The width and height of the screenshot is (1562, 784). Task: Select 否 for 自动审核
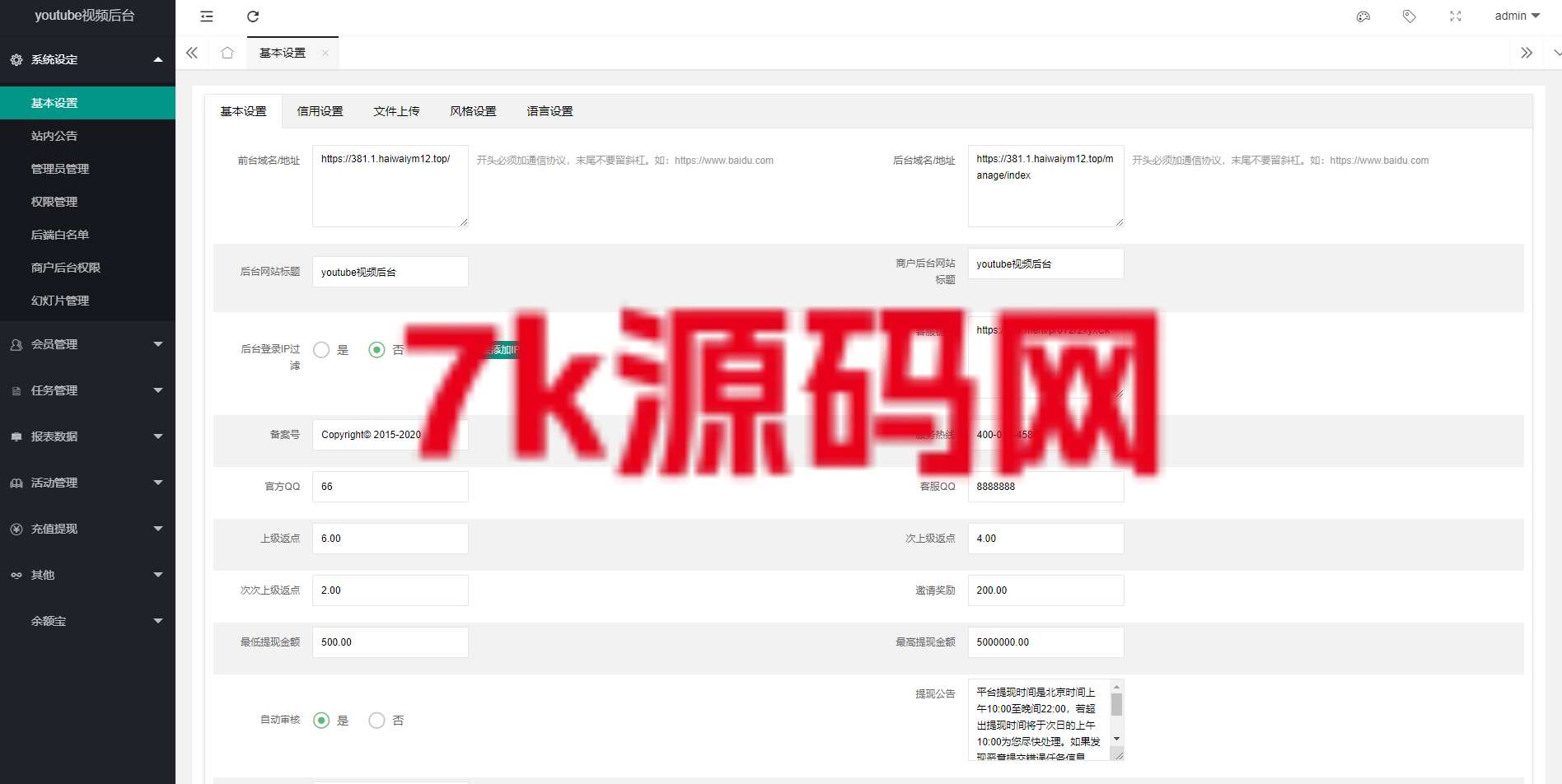point(376,721)
